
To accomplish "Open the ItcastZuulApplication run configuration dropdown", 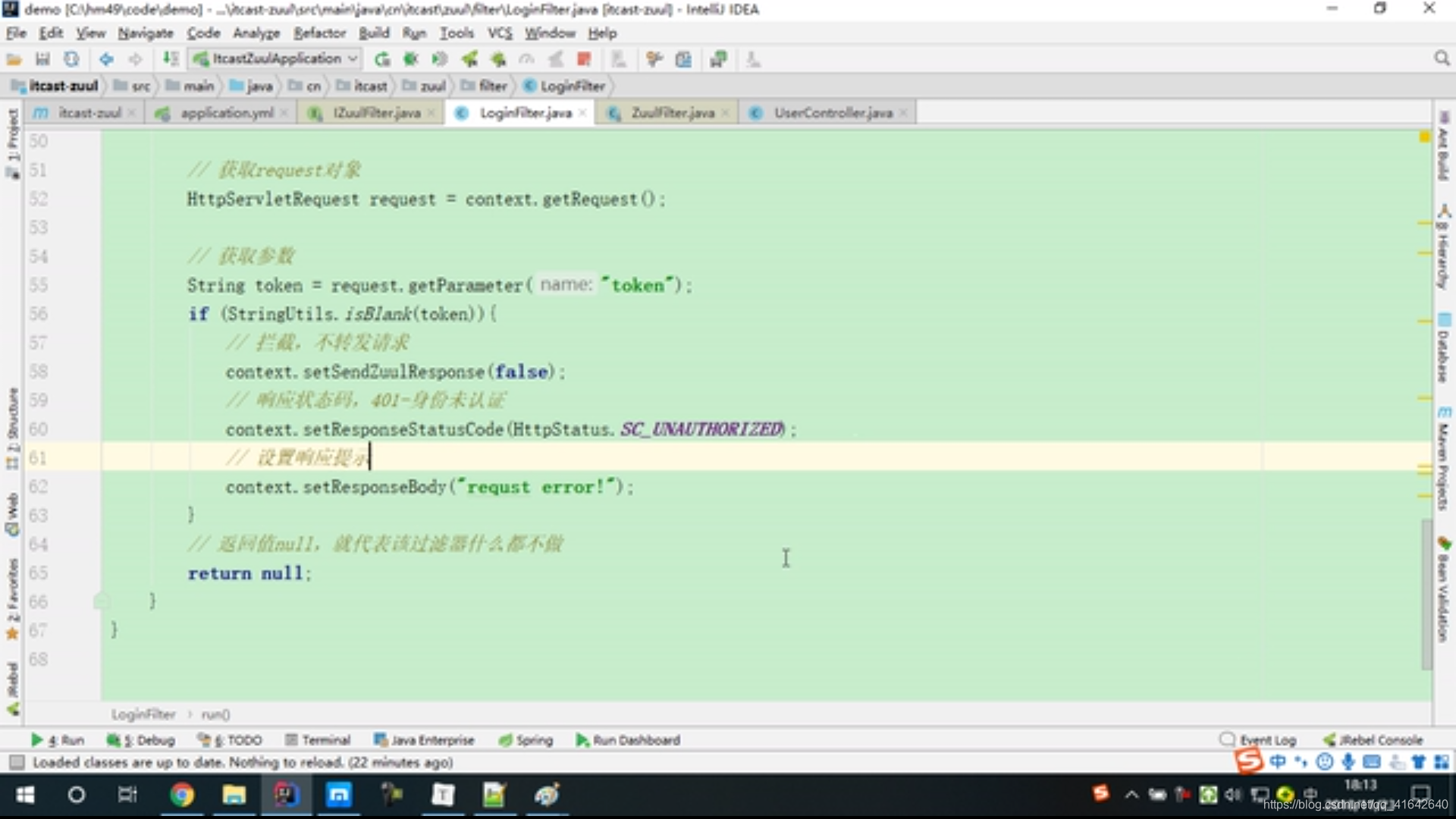I will click(276, 58).
